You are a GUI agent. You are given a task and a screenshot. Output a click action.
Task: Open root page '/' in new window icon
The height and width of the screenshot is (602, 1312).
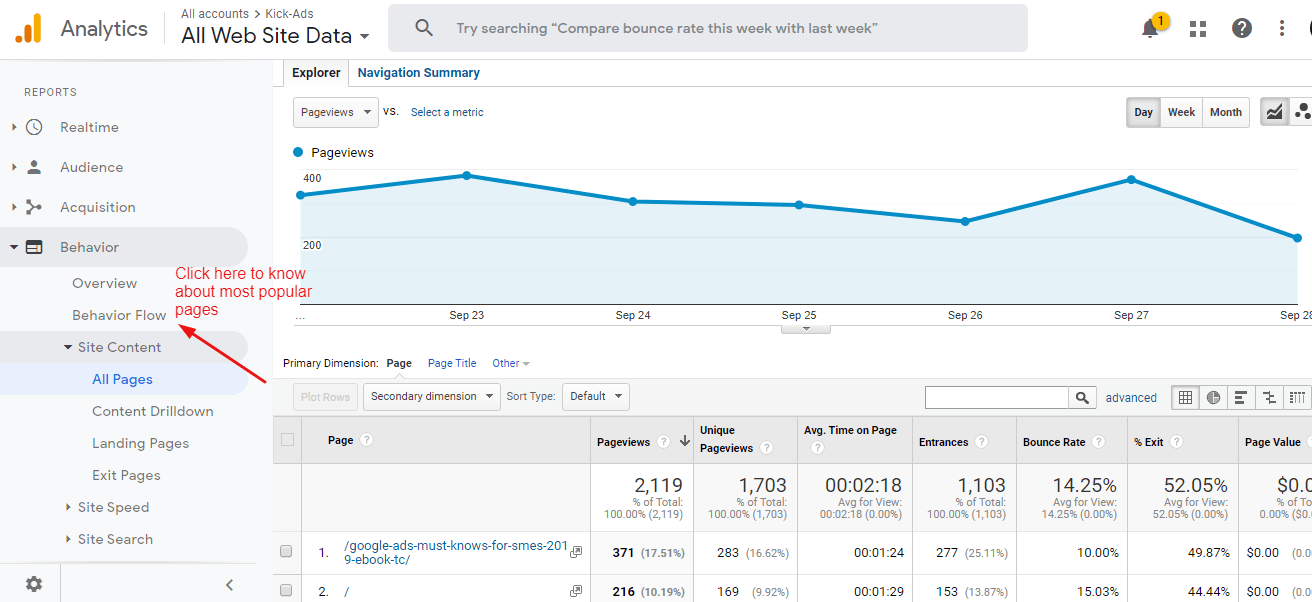click(x=576, y=591)
